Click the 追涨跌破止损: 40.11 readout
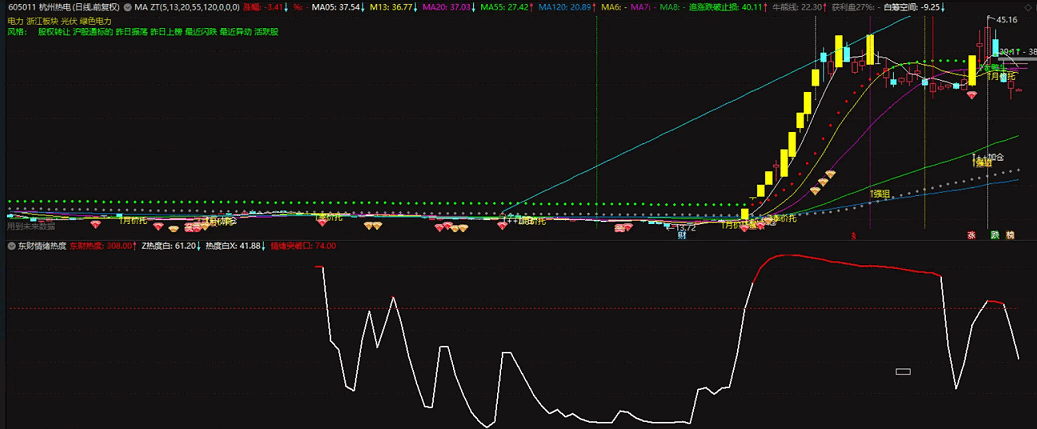The image size is (1037, 429). [726, 8]
